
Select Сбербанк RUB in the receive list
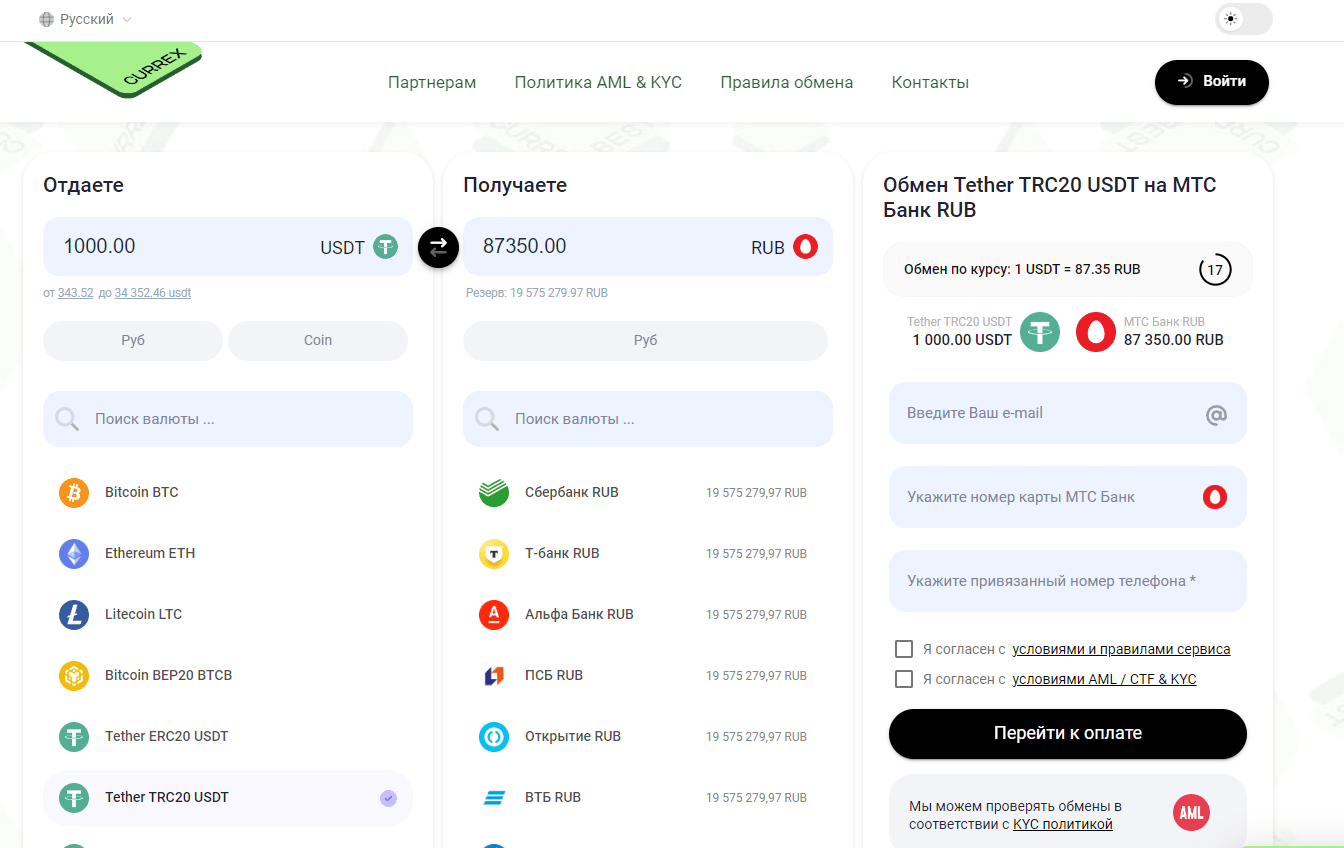click(648, 492)
